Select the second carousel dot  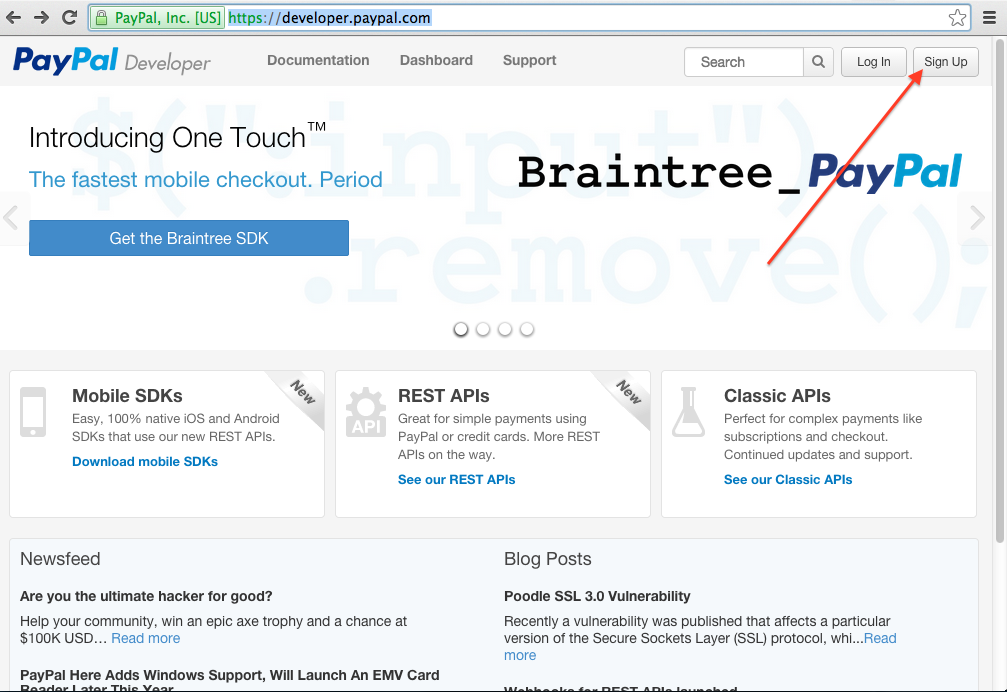(483, 329)
